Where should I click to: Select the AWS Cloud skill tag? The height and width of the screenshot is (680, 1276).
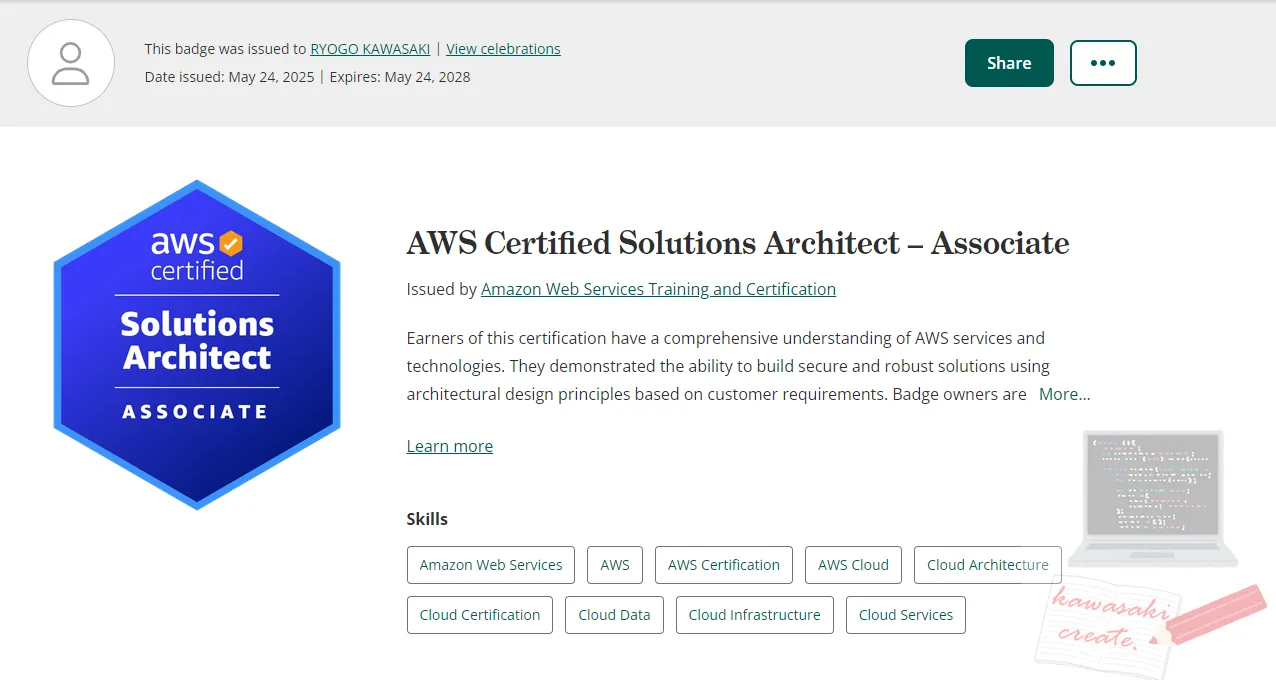coord(853,565)
